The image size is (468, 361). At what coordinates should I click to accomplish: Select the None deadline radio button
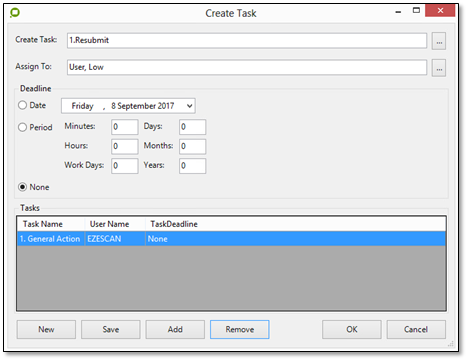pos(22,187)
